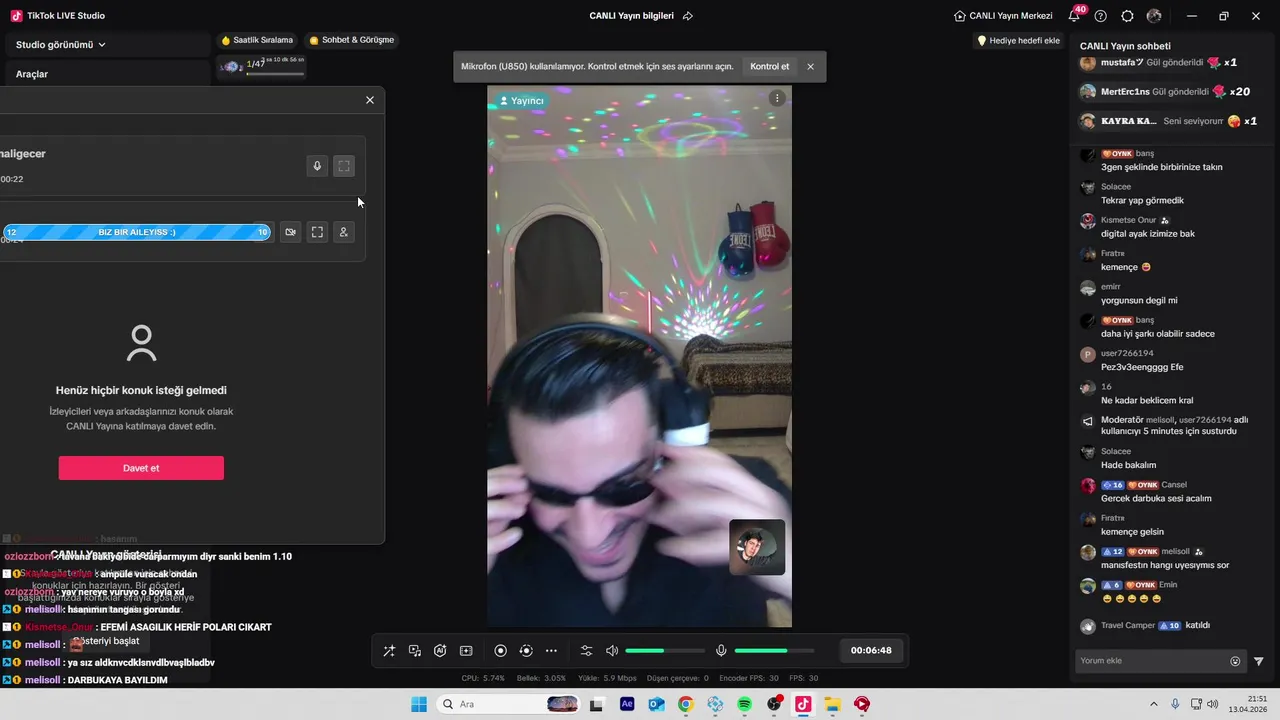Click Hediye hedefi ekle

coord(1018,41)
